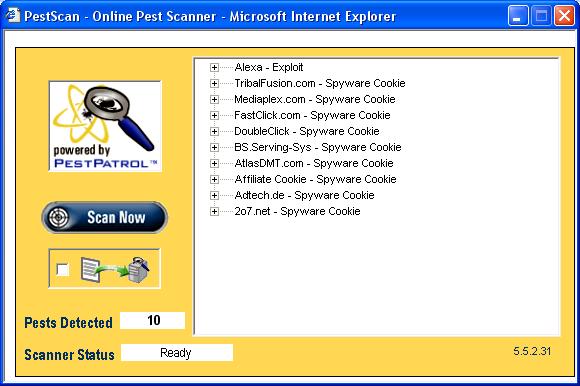This screenshot has width=580, height=386.
Task: Expand the TribalFusion.com entry
Action: pyautogui.click(x=214, y=84)
